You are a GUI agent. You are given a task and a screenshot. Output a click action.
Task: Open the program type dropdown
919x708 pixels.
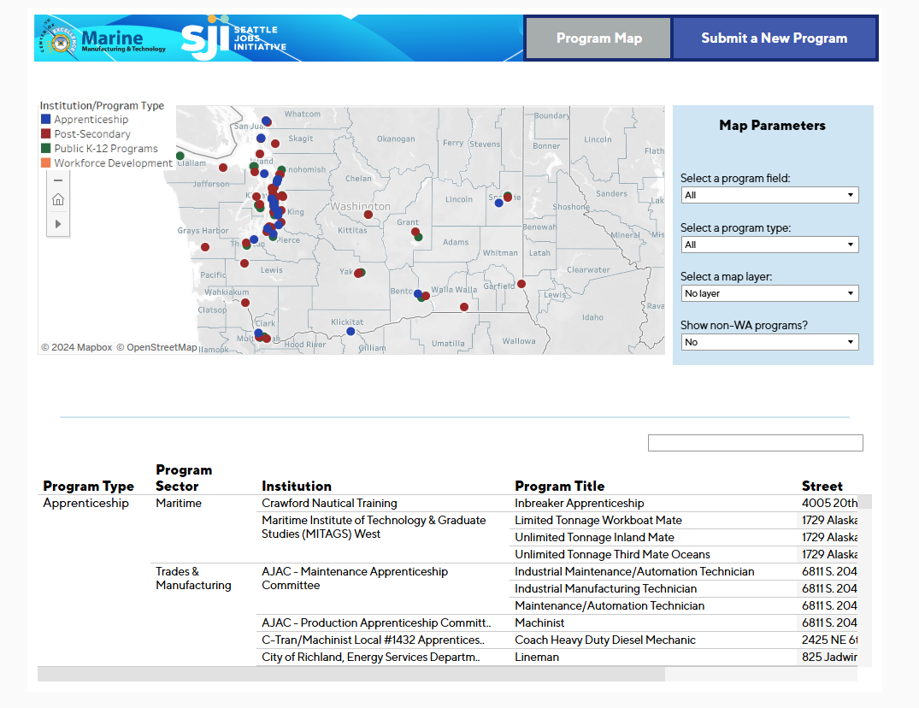[x=768, y=245]
